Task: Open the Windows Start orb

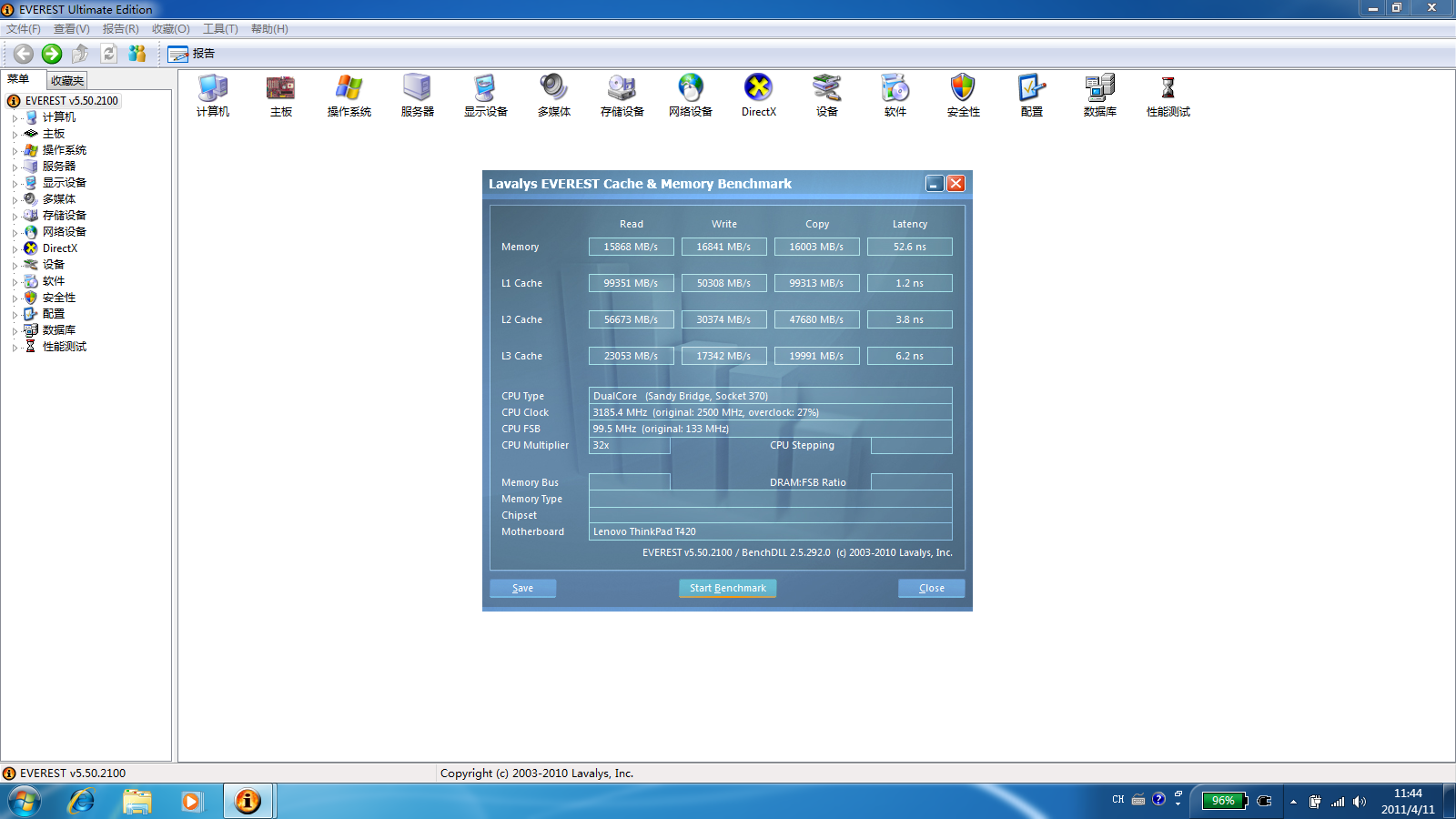Action: pos(25,801)
